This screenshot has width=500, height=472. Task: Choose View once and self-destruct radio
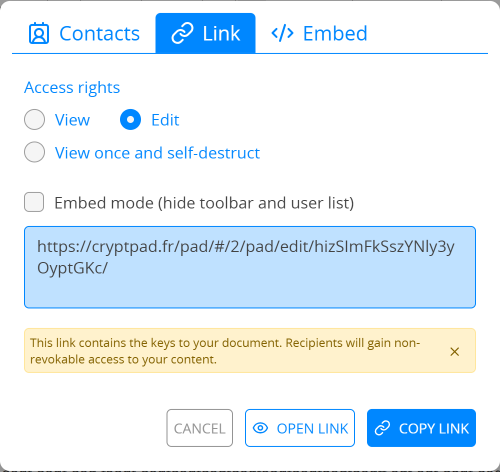(34, 152)
